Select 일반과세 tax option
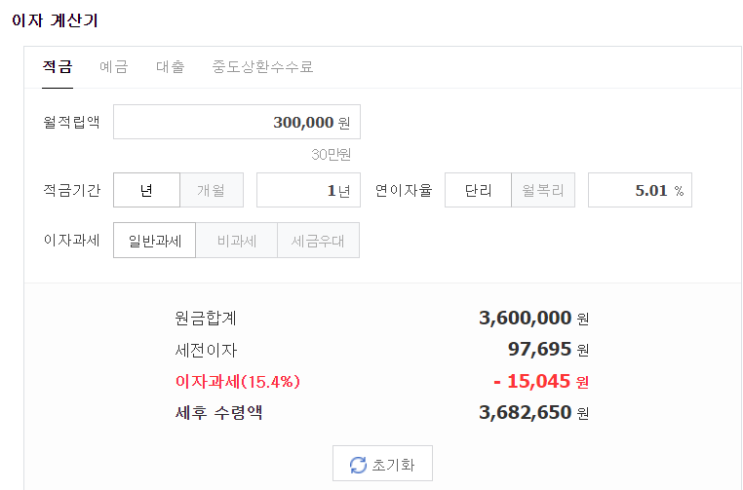743x490 pixels. coord(154,240)
